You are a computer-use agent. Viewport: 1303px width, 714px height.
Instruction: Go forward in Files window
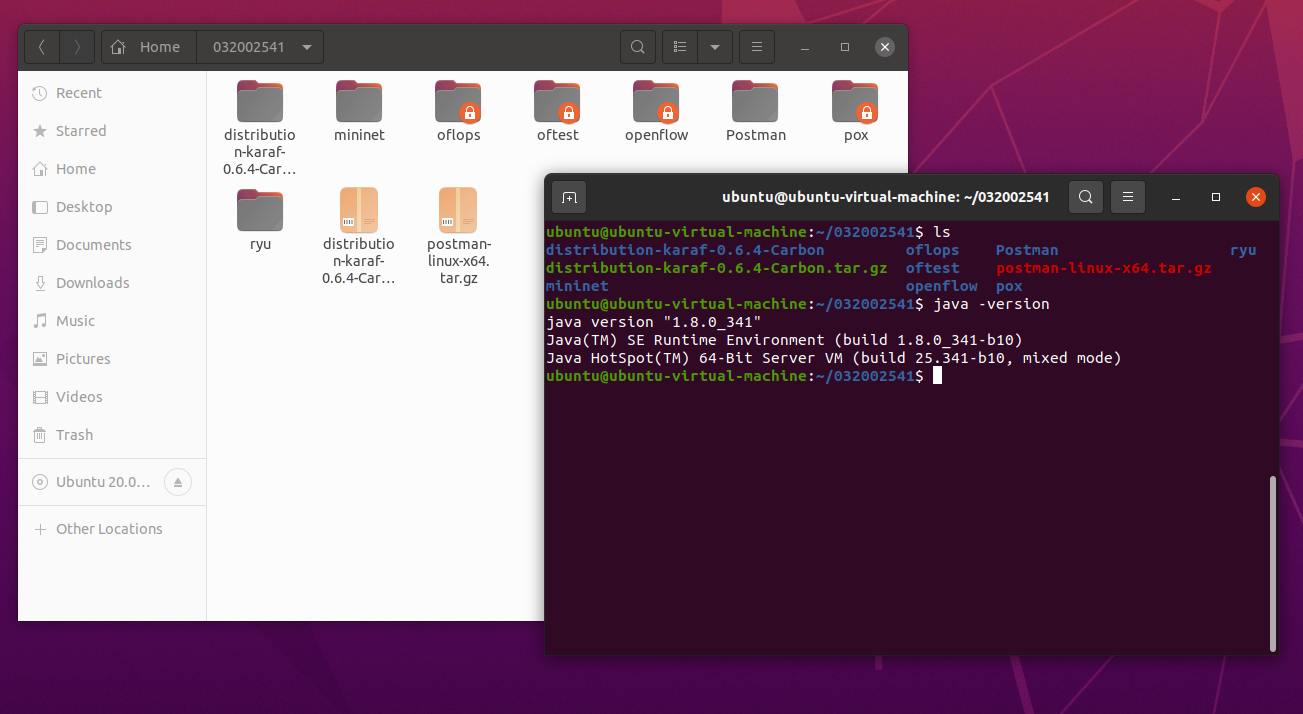(x=77, y=47)
